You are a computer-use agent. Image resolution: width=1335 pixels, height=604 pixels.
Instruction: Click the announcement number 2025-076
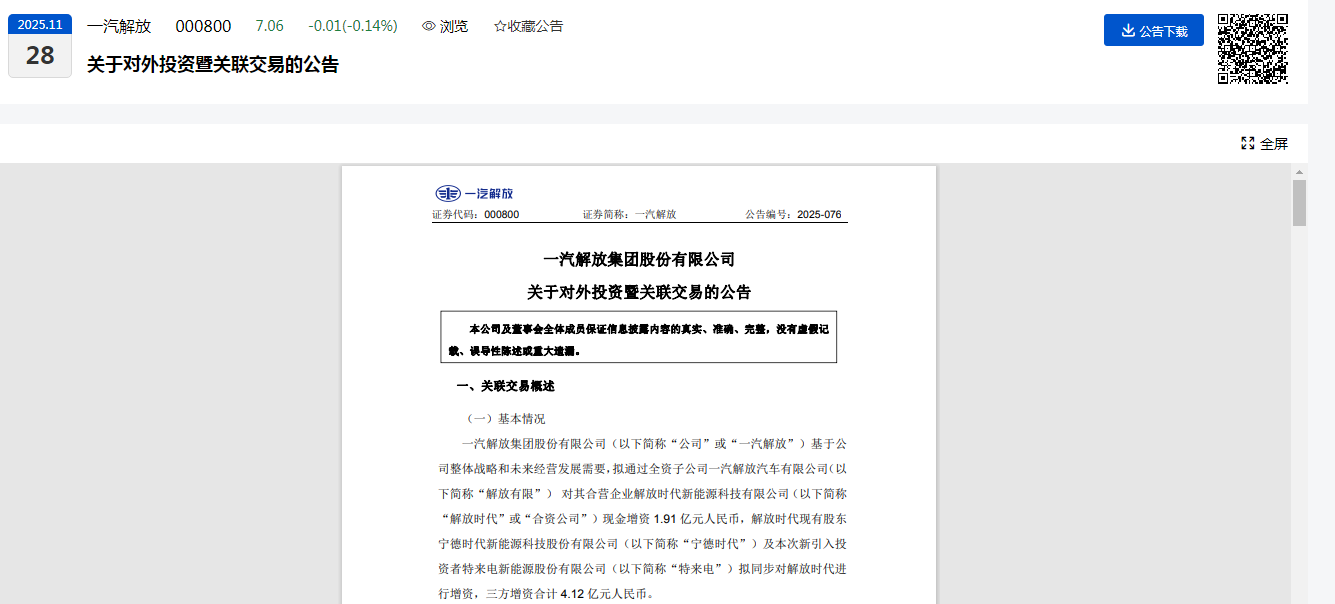tap(819, 215)
